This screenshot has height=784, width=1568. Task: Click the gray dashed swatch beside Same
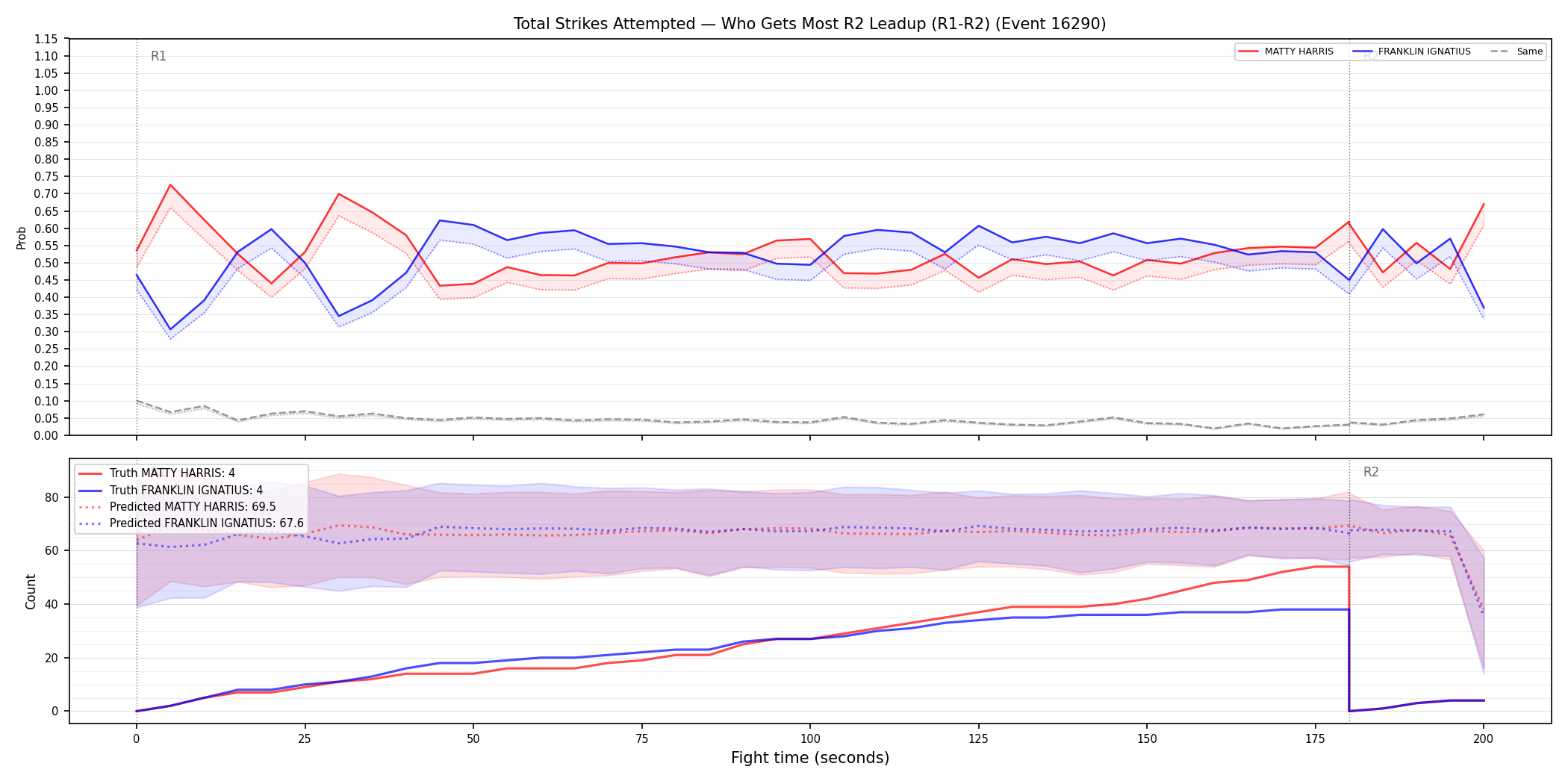(1501, 52)
